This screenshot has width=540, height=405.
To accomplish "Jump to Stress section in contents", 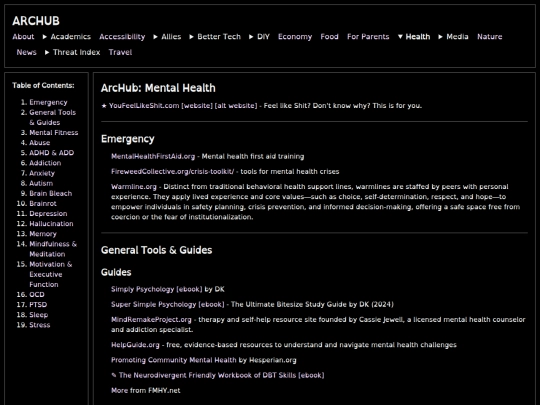I will [40, 325].
